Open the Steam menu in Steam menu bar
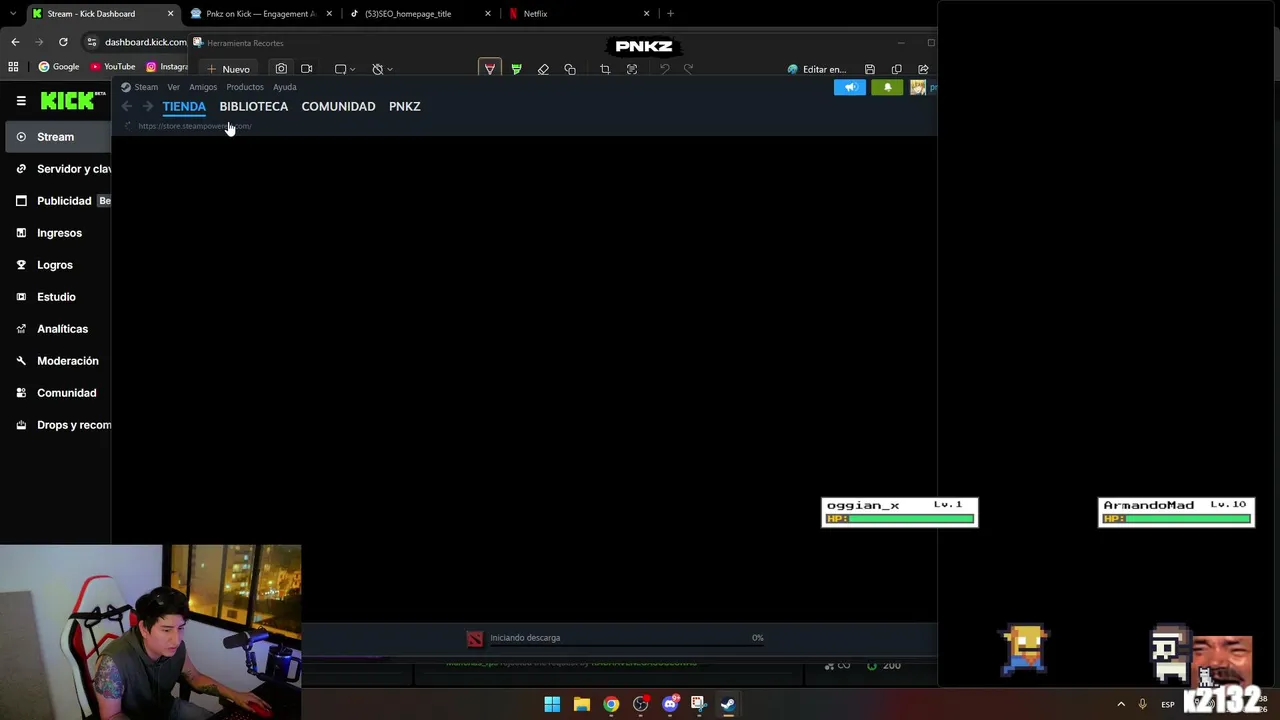Screen dimensions: 1280x720 (146, 87)
